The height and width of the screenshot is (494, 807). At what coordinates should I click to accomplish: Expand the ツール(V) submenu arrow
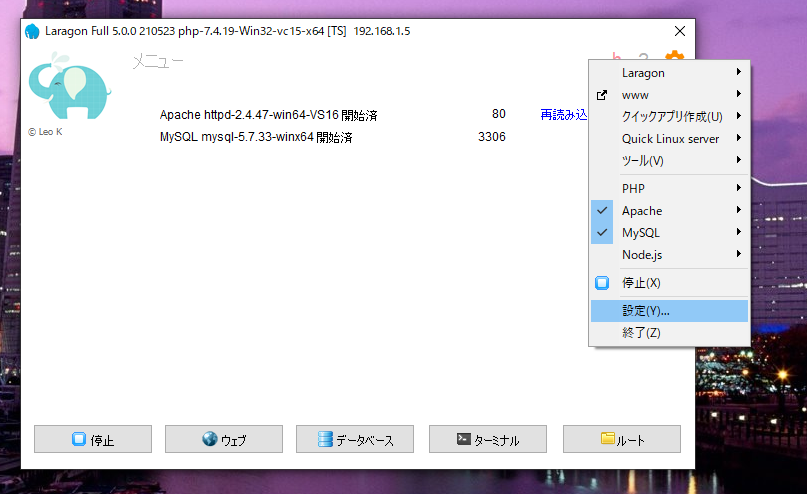[x=739, y=160]
